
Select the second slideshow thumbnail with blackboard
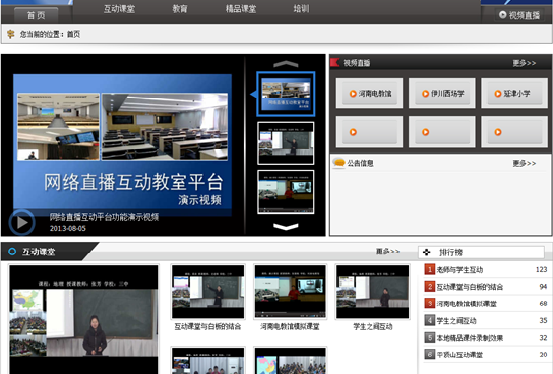286,143
